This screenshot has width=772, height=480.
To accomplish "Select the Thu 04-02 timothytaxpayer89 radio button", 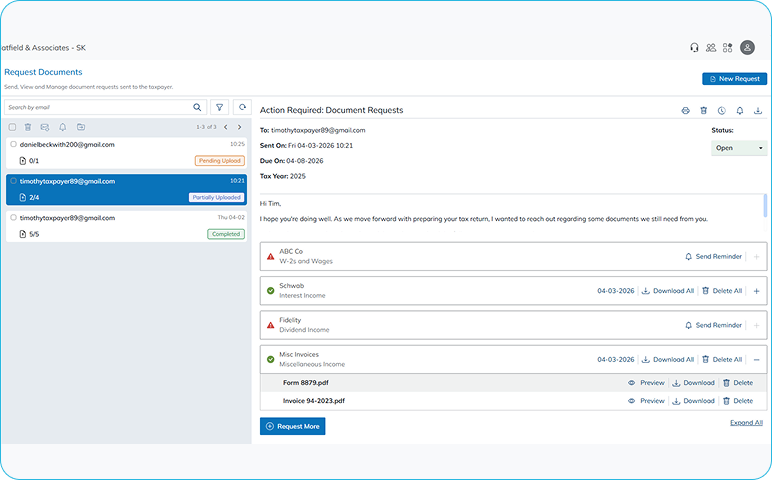I will [13, 217].
